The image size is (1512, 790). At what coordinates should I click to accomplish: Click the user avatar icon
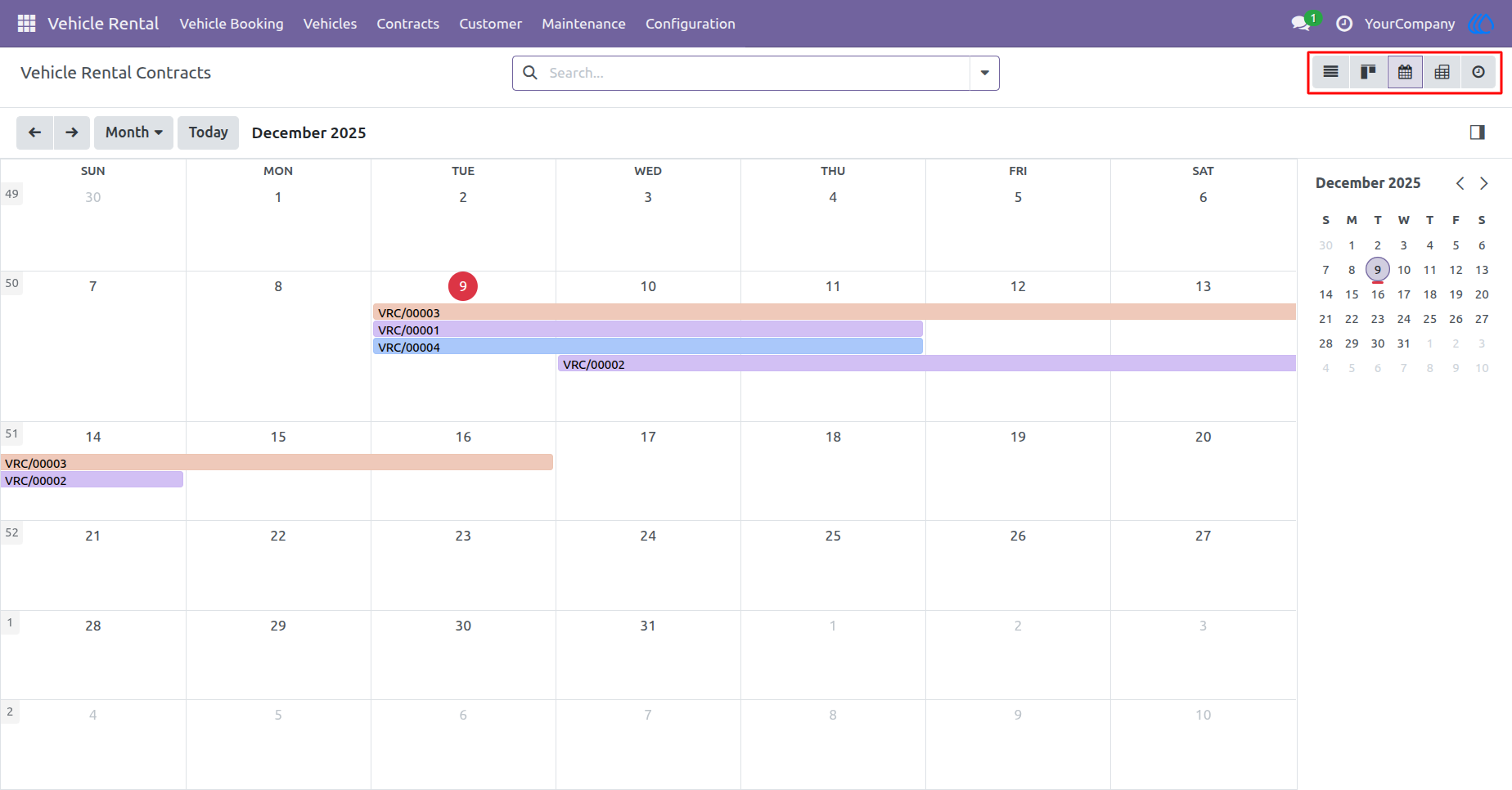click(x=1481, y=24)
